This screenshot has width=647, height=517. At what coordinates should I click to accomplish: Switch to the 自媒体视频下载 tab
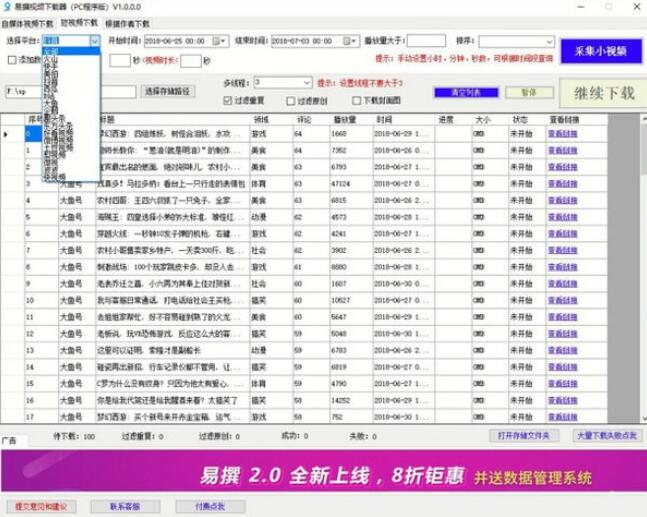(x=28, y=20)
